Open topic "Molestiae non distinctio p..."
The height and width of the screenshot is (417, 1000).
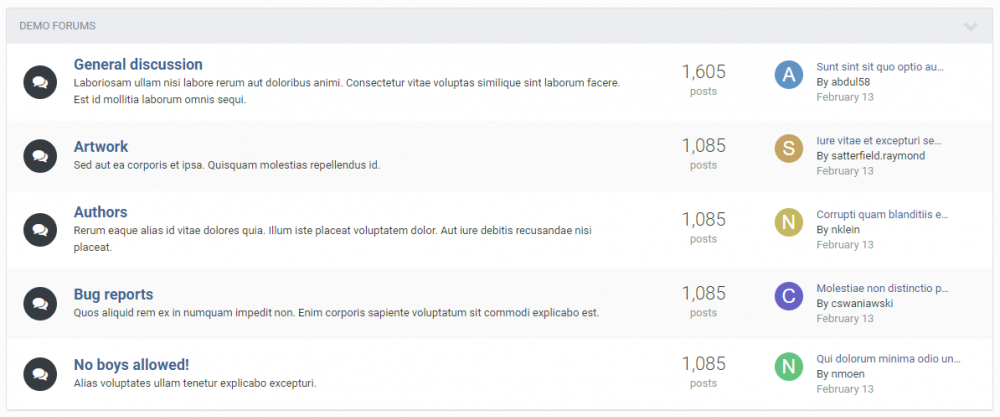click(882, 288)
